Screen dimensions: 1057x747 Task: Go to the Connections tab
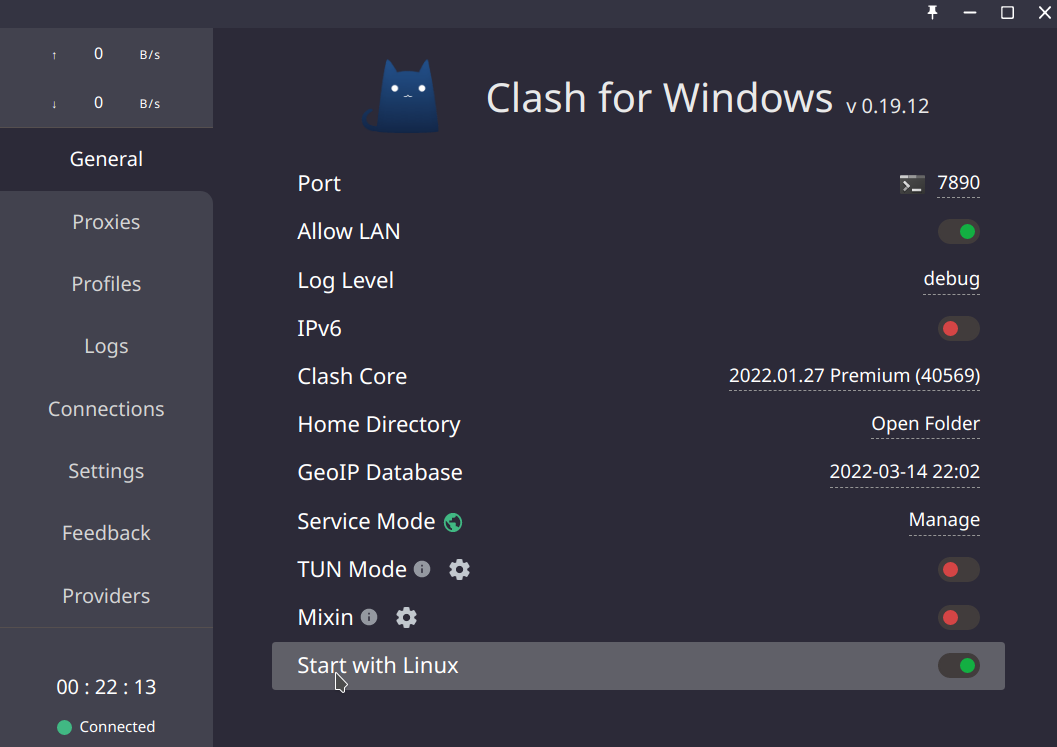107,409
